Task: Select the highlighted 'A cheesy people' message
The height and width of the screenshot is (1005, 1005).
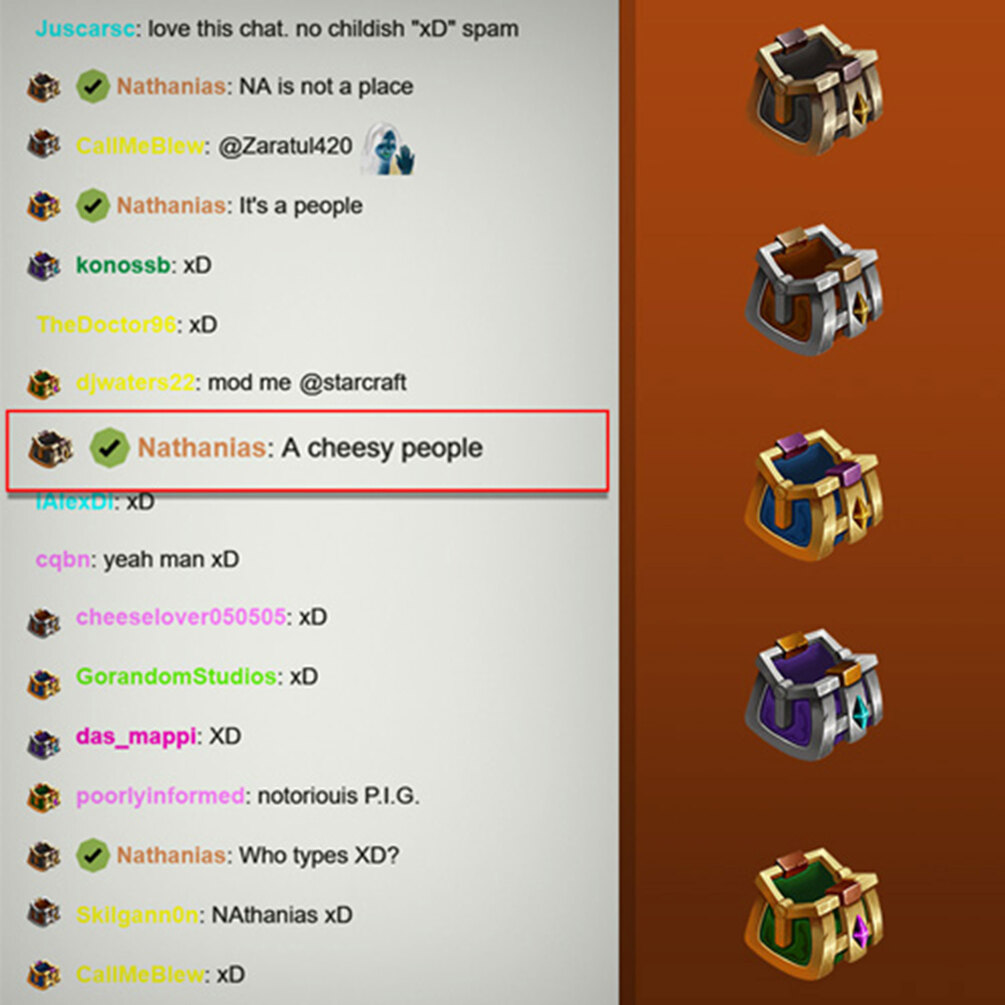Action: click(x=307, y=451)
